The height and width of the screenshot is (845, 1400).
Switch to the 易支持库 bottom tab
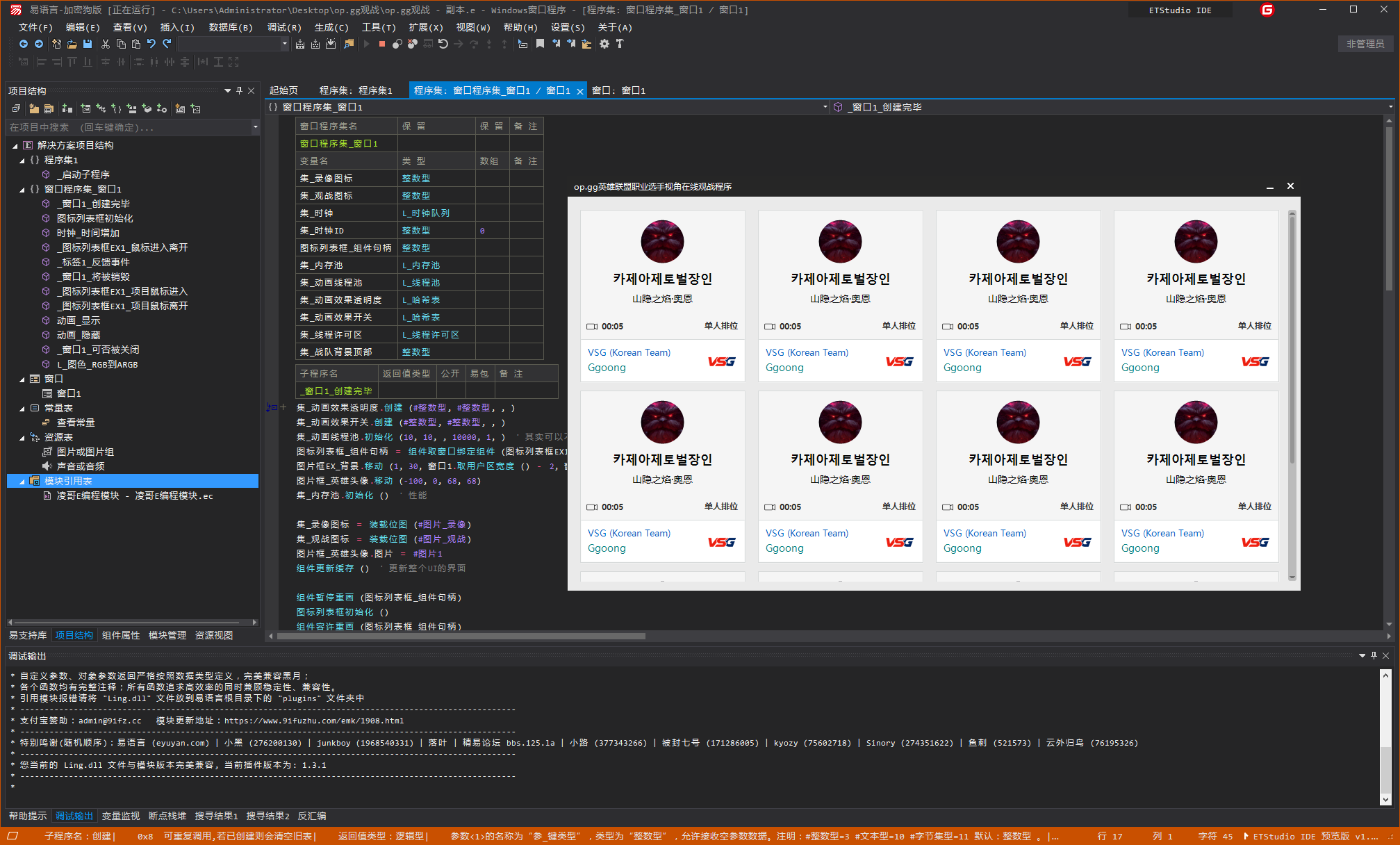click(x=28, y=635)
